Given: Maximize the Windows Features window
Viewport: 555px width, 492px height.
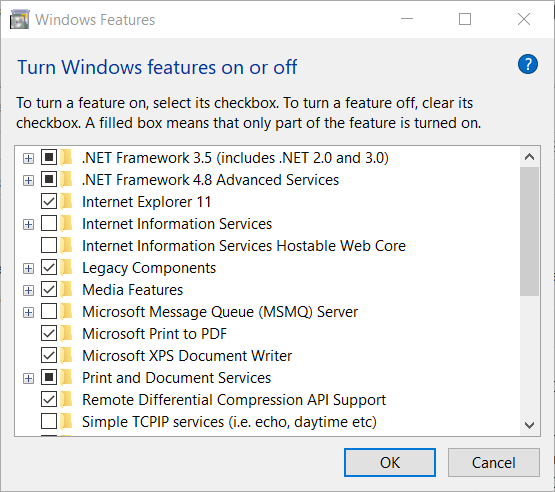Looking at the screenshot, I should click(x=465, y=19).
